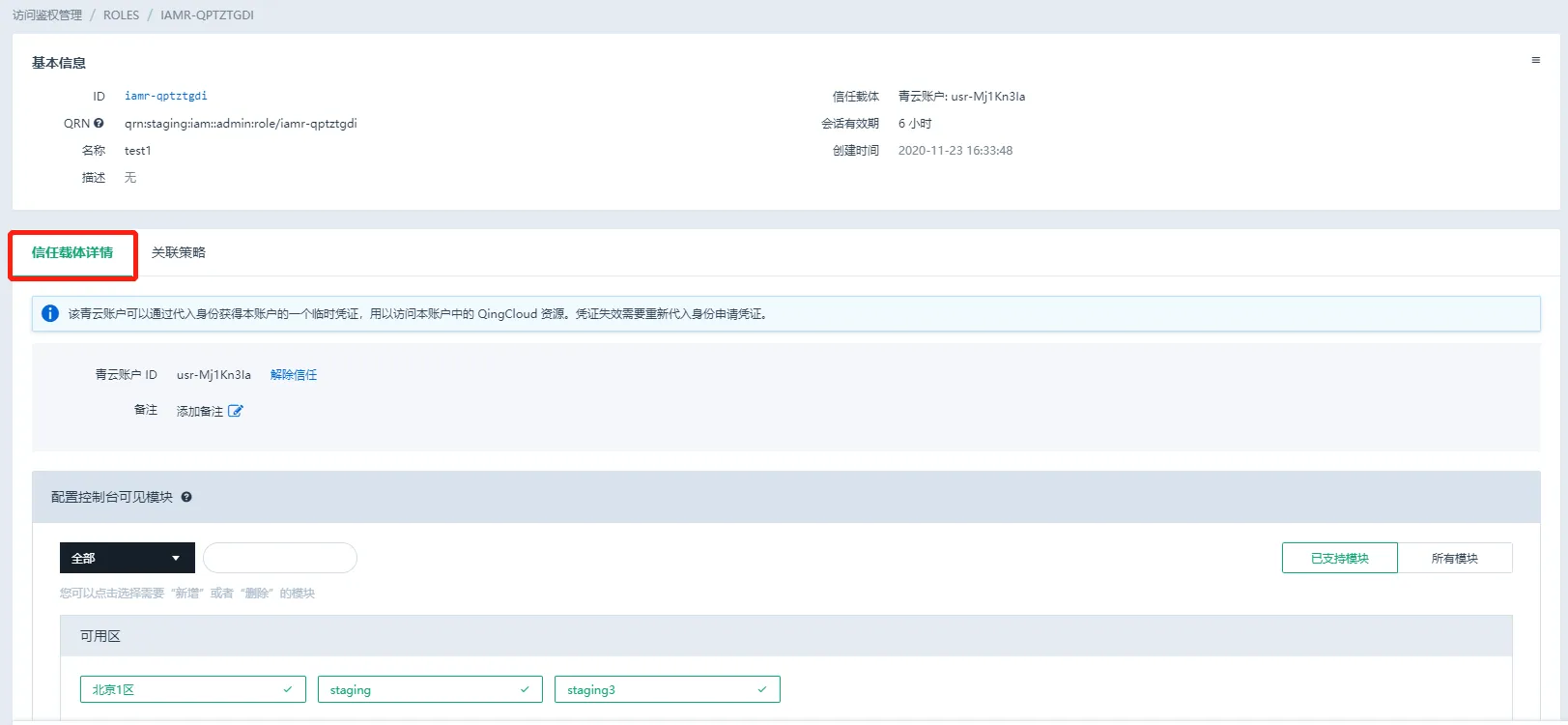Image resolution: width=1568 pixels, height=725 pixels.
Task: Click the 解除信任 link
Action: tap(294, 375)
